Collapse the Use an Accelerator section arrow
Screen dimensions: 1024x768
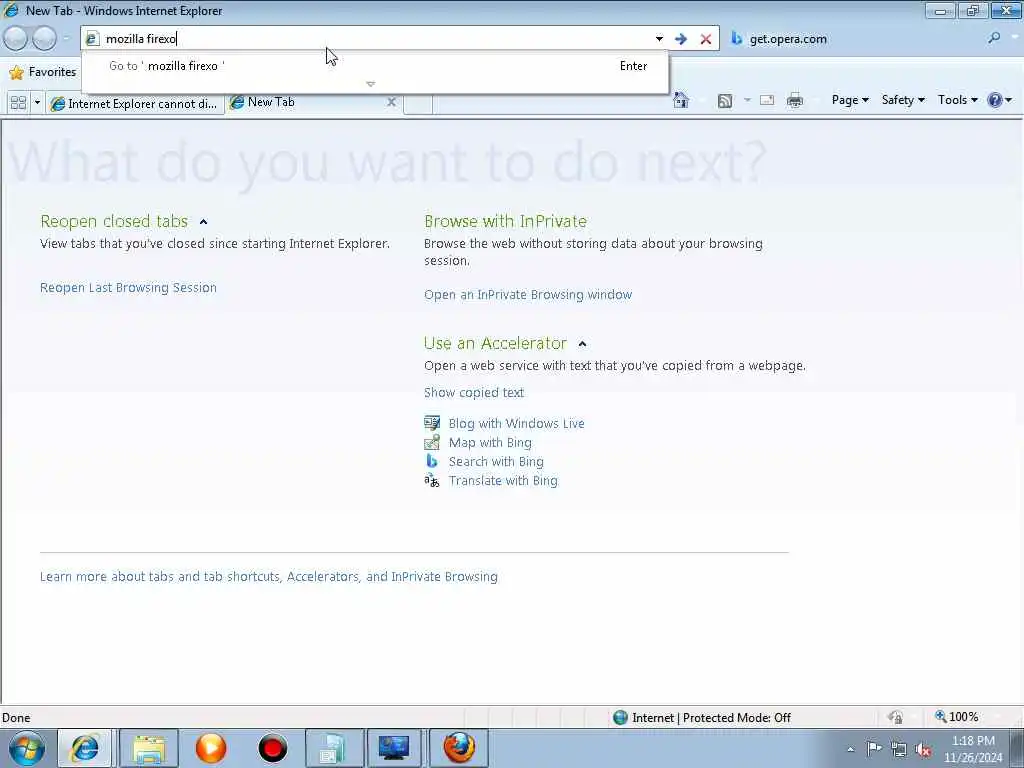pyautogui.click(x=583, y=344)
